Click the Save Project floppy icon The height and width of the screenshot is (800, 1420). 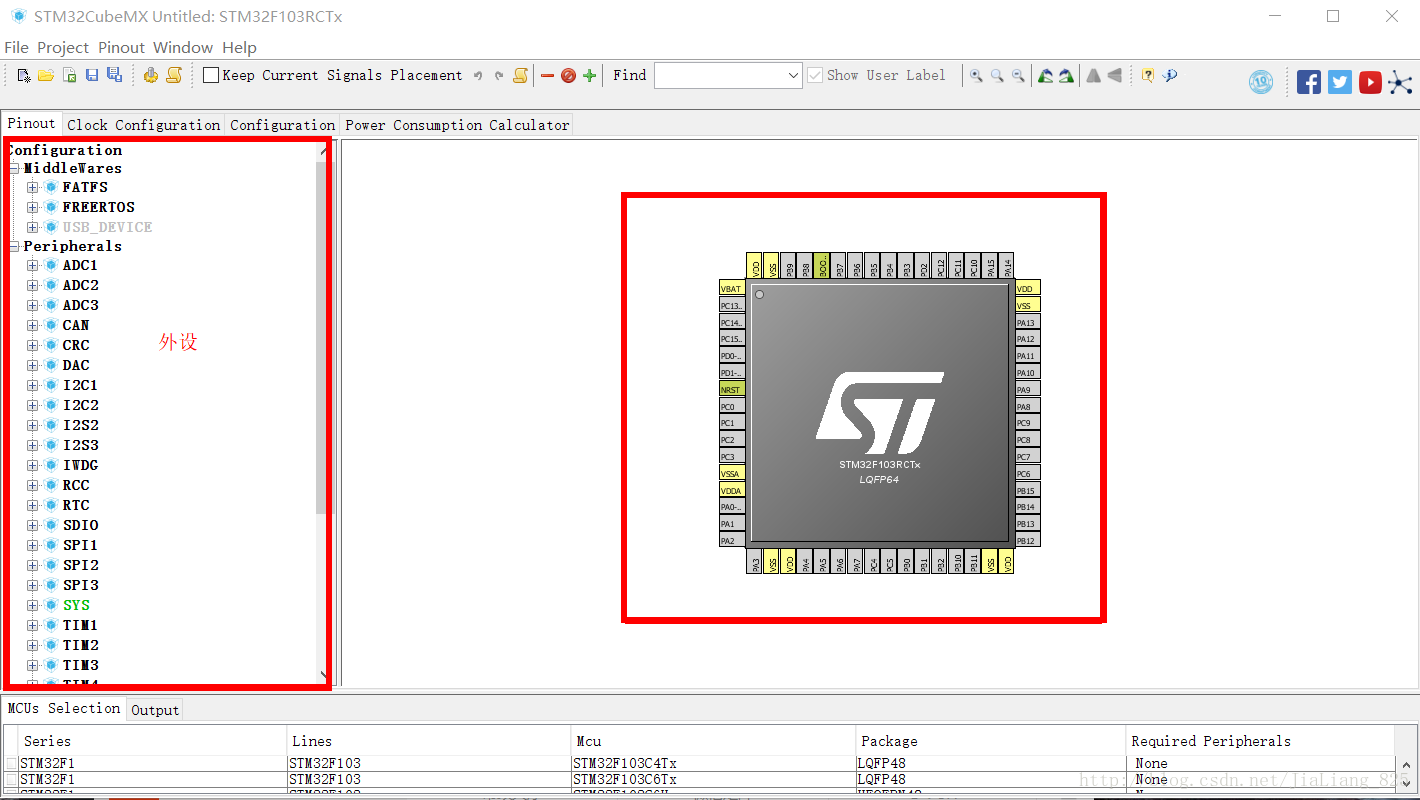92,75
